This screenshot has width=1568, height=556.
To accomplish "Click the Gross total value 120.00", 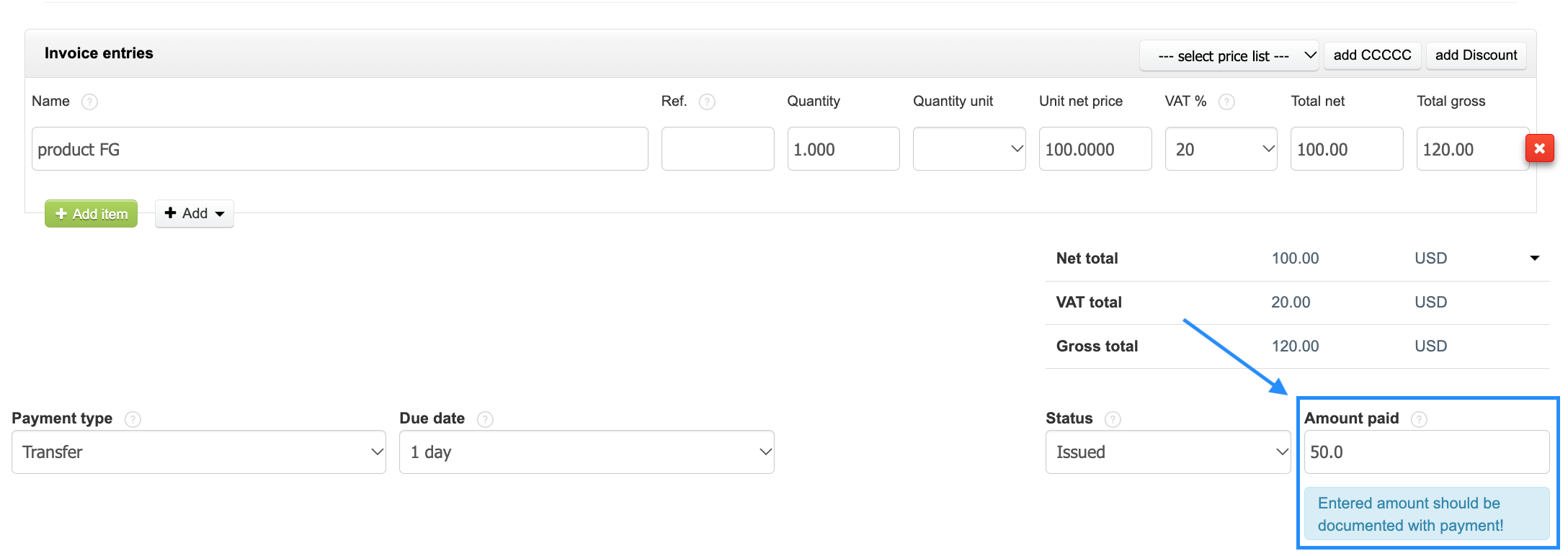I will coord(1295,346).
